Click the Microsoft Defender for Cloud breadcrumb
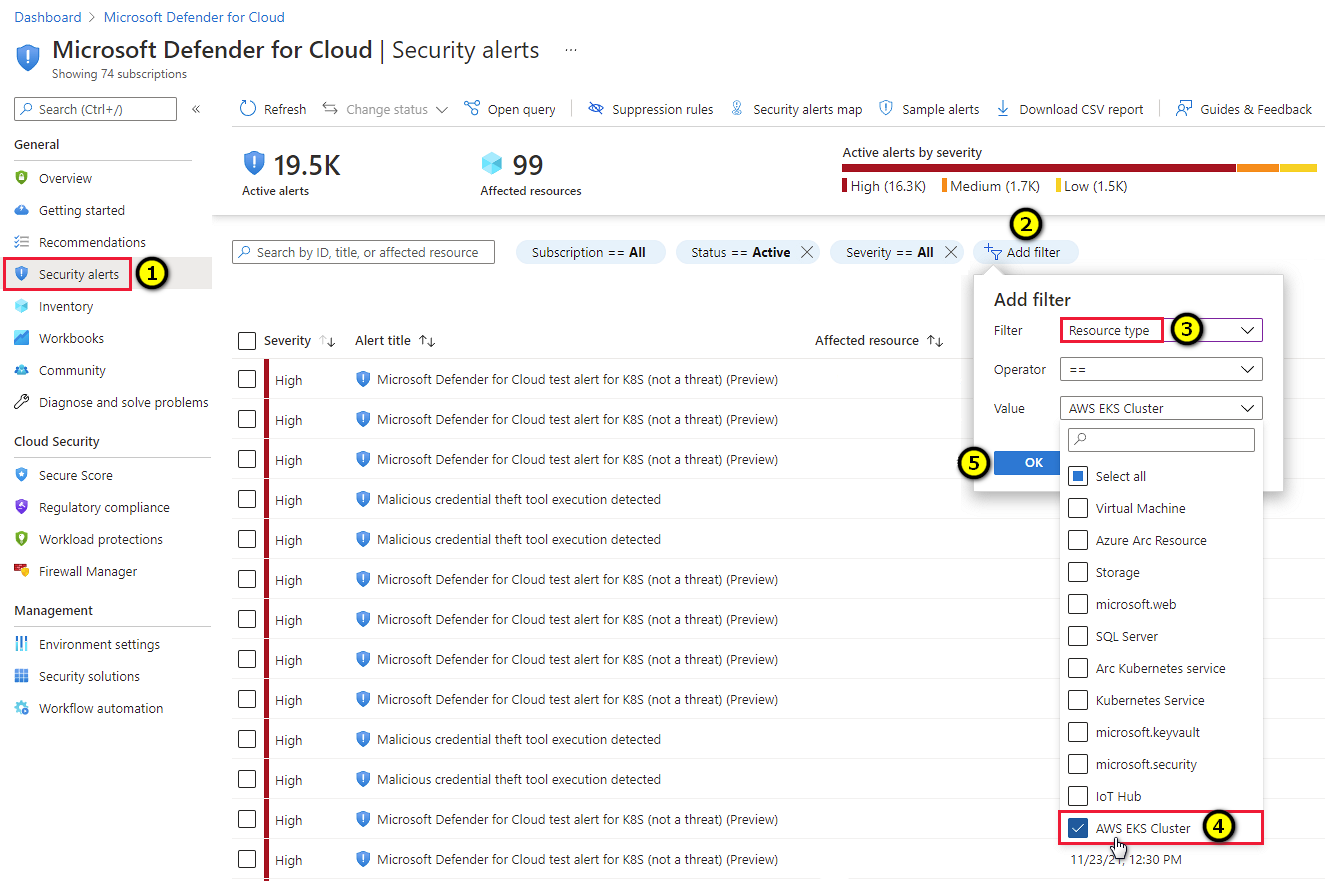The height and width of the screenshot is (881, 1325). pyautogui.click(x=194, y=17)
